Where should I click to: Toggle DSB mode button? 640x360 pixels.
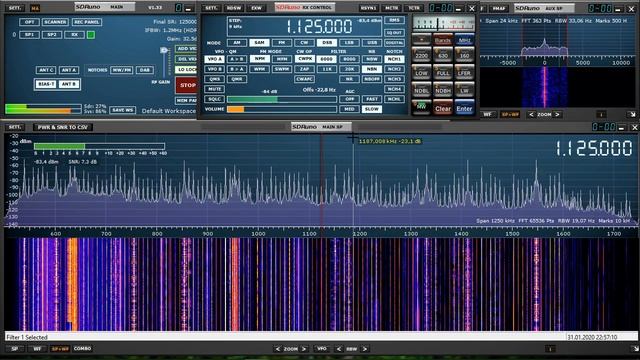327,42
